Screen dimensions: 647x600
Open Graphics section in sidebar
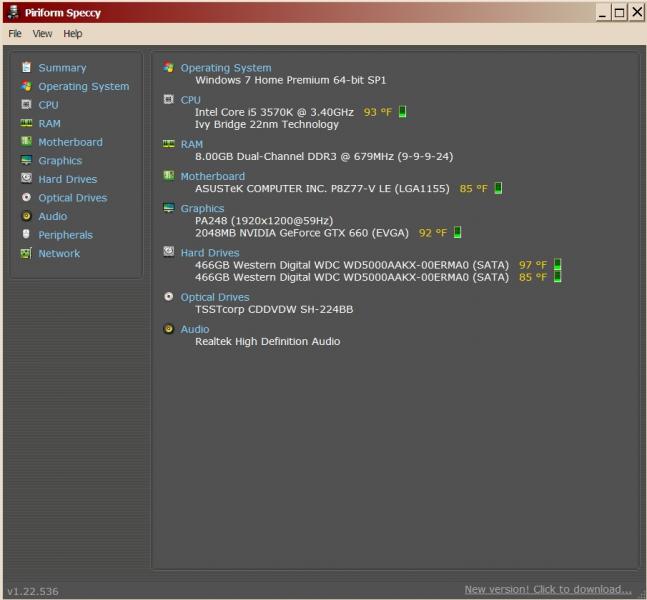point(60,161)
